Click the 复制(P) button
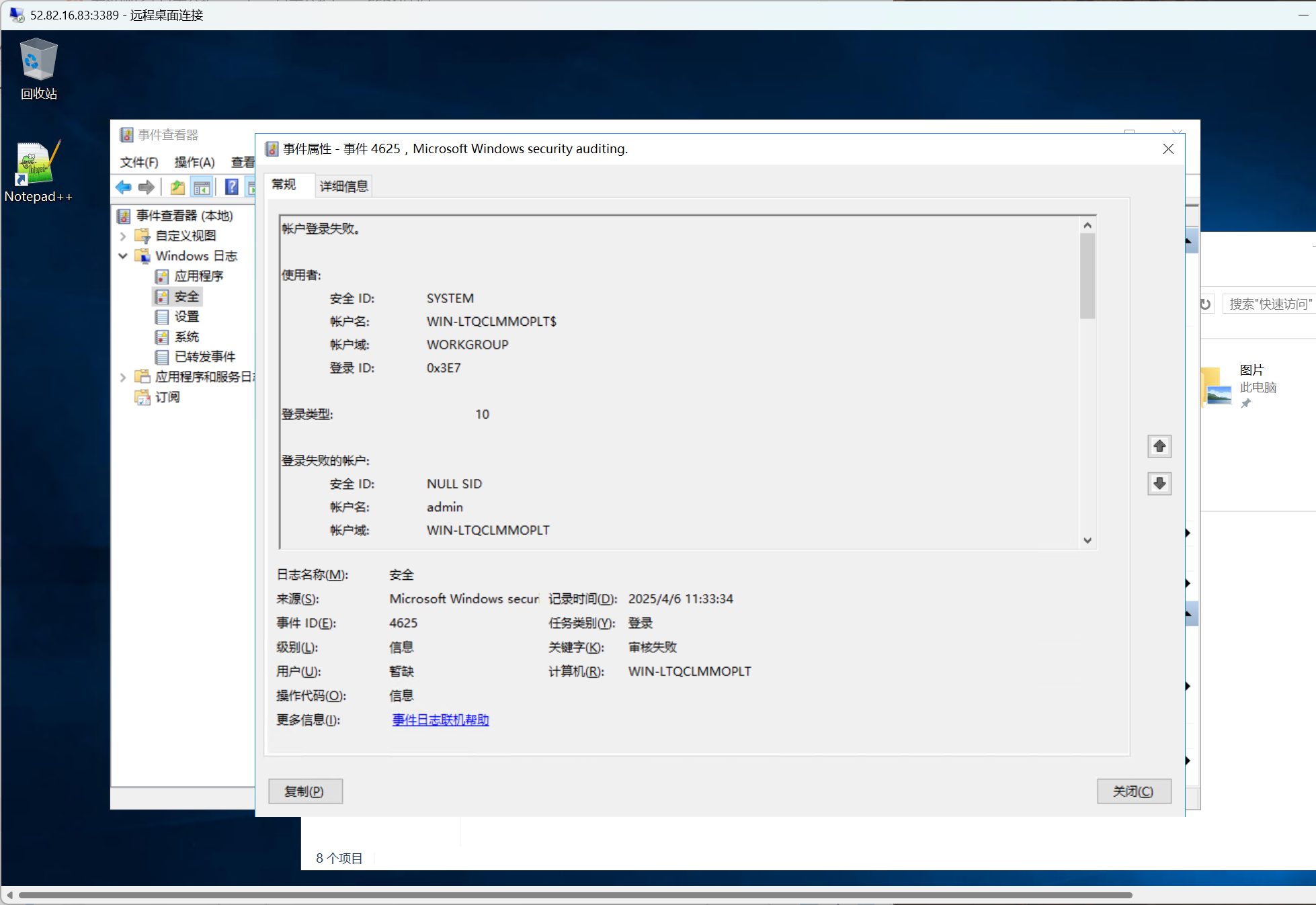Screen dimensions: 1316x905 305,791
